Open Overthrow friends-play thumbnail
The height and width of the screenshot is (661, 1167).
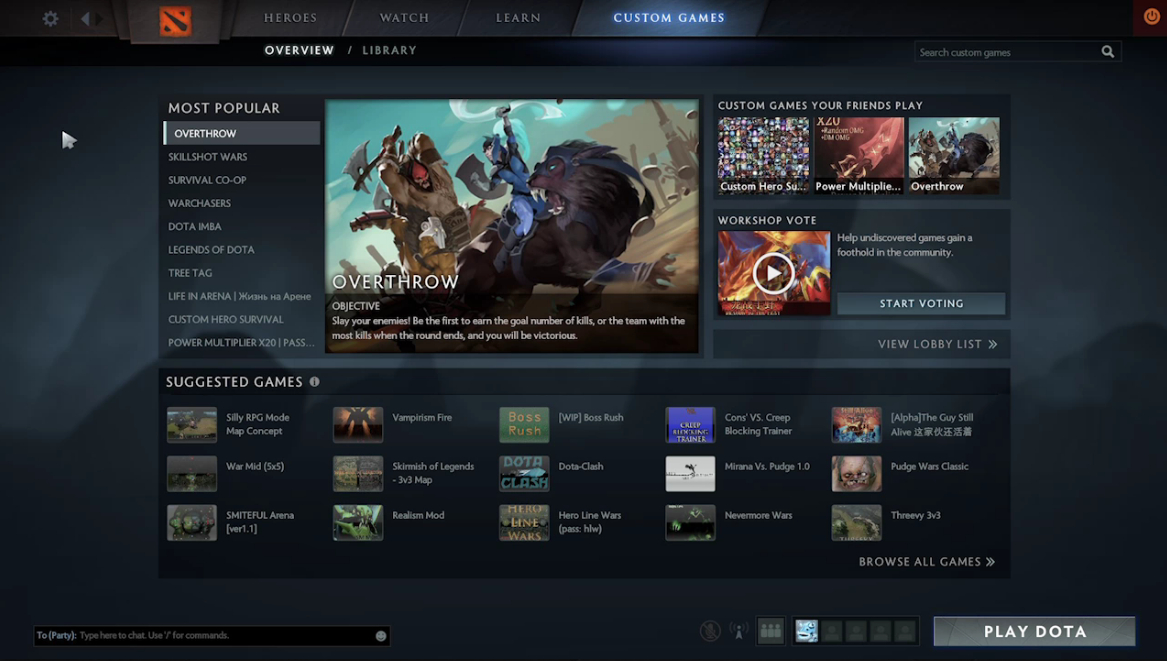pyautogui.click(x=954, y=155)
